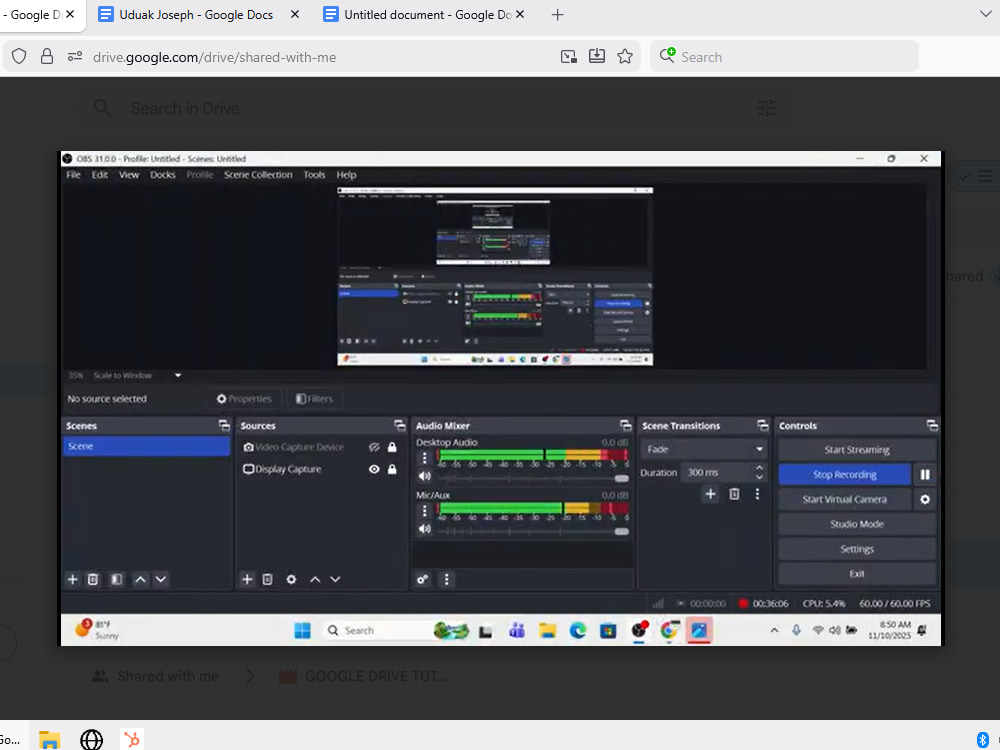Select the Scene item in Scenes list
Viewport: 1000px width, 750px height.
click(x=146, y=446)
